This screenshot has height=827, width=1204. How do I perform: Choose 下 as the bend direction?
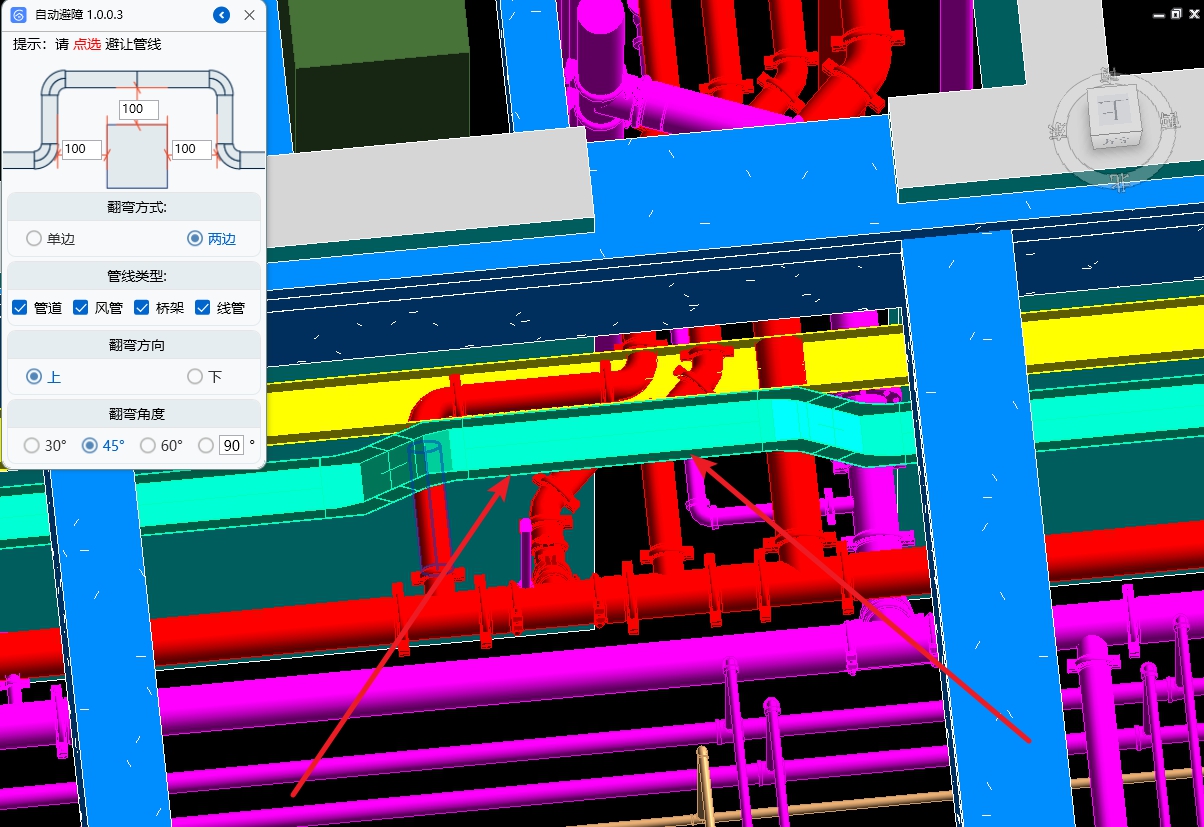tap(195, 377)
